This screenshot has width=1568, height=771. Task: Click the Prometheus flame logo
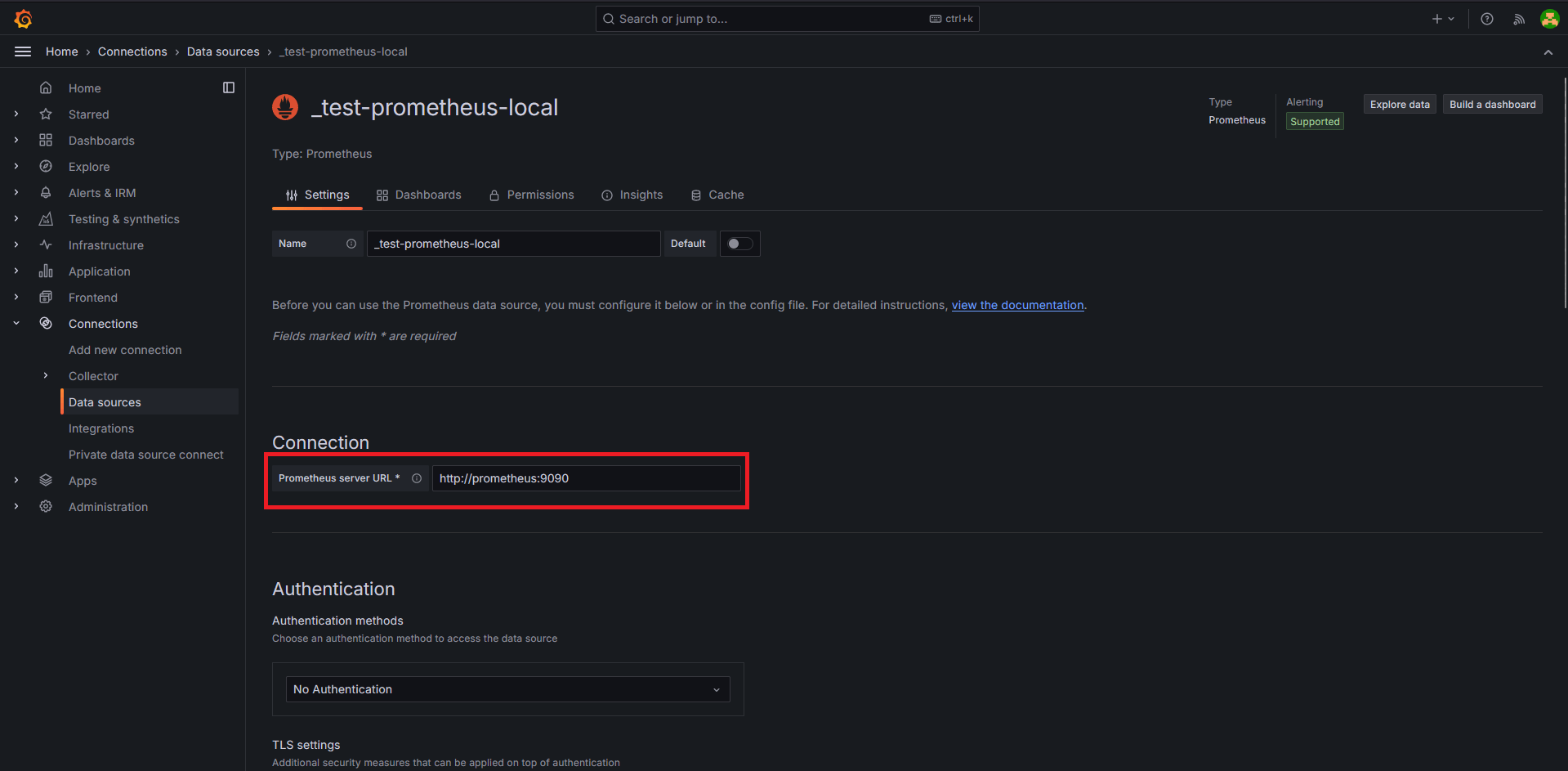pos(285,107)
